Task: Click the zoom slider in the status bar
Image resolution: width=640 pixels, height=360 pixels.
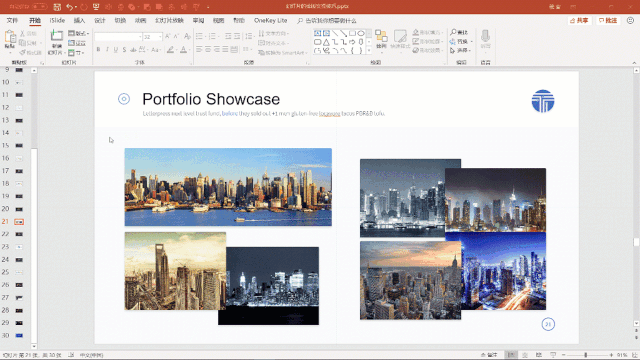Action: pos(587,355)
